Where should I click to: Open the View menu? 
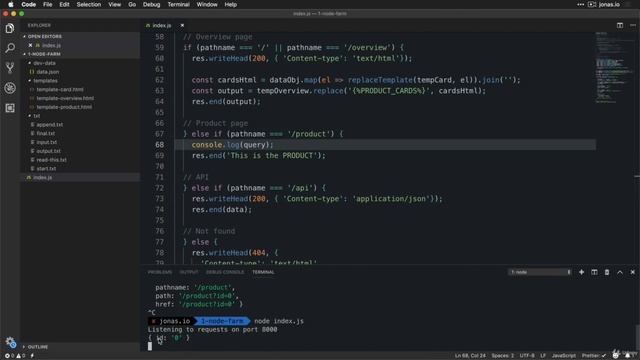click(x=114, y=4)
